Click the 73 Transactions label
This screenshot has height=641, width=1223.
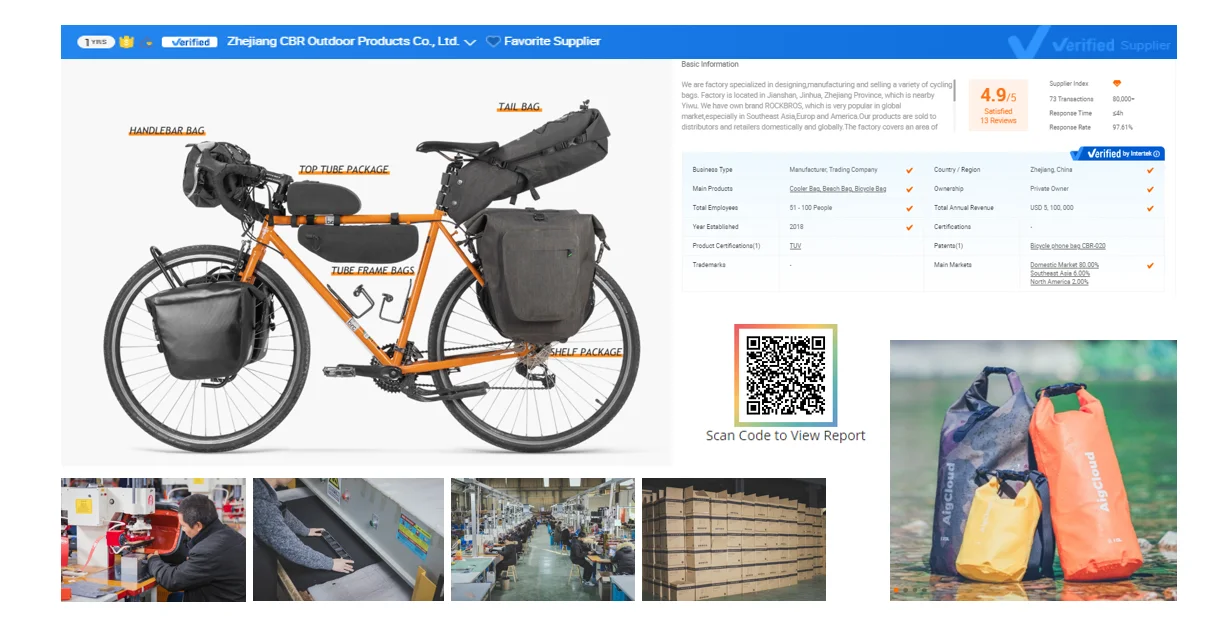point(1071,99)
